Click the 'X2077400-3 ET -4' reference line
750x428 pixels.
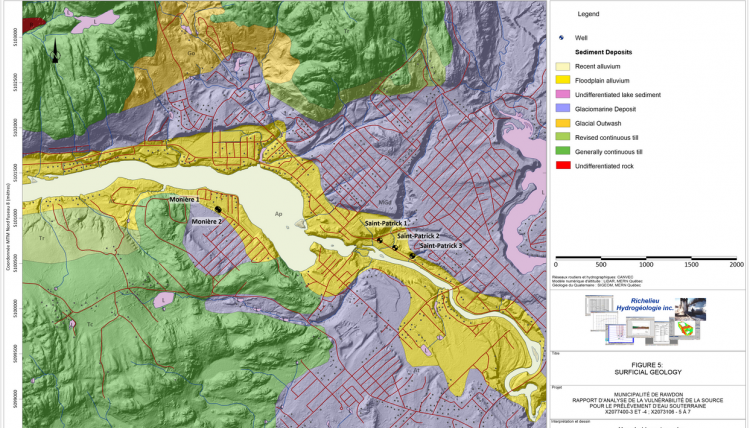[x=648, y=411]
